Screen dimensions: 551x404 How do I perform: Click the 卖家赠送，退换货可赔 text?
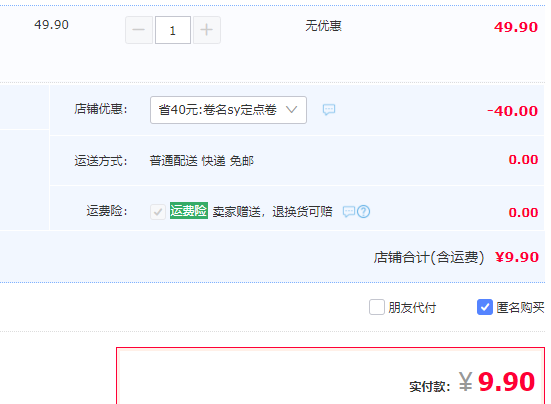coord(272,211)
